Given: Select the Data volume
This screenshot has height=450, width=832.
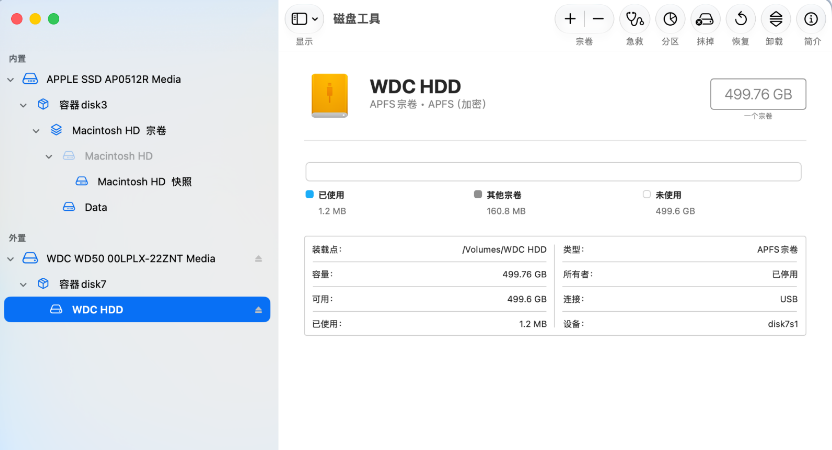Looking at the screenshot, I should pyautogui.click(x=137, y=207).
